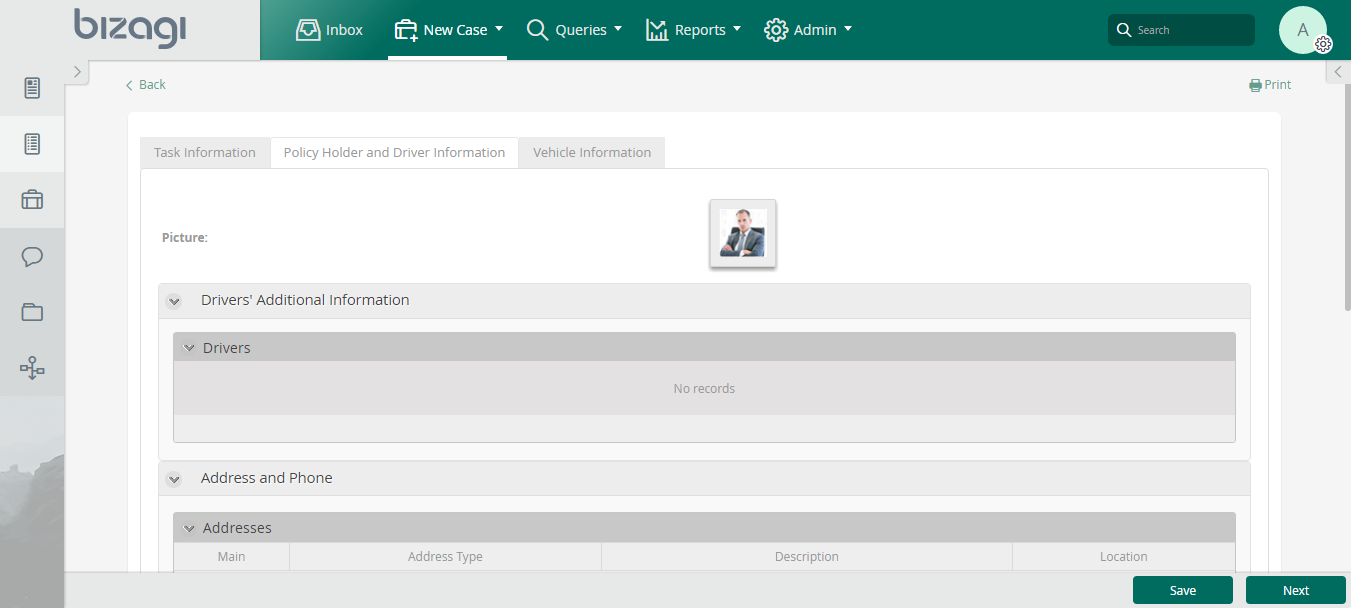Image resolution: width=1351 pixels, height=608 pixels.
Task: Open the user avatar A
Action: click(x=1302, y=30)
